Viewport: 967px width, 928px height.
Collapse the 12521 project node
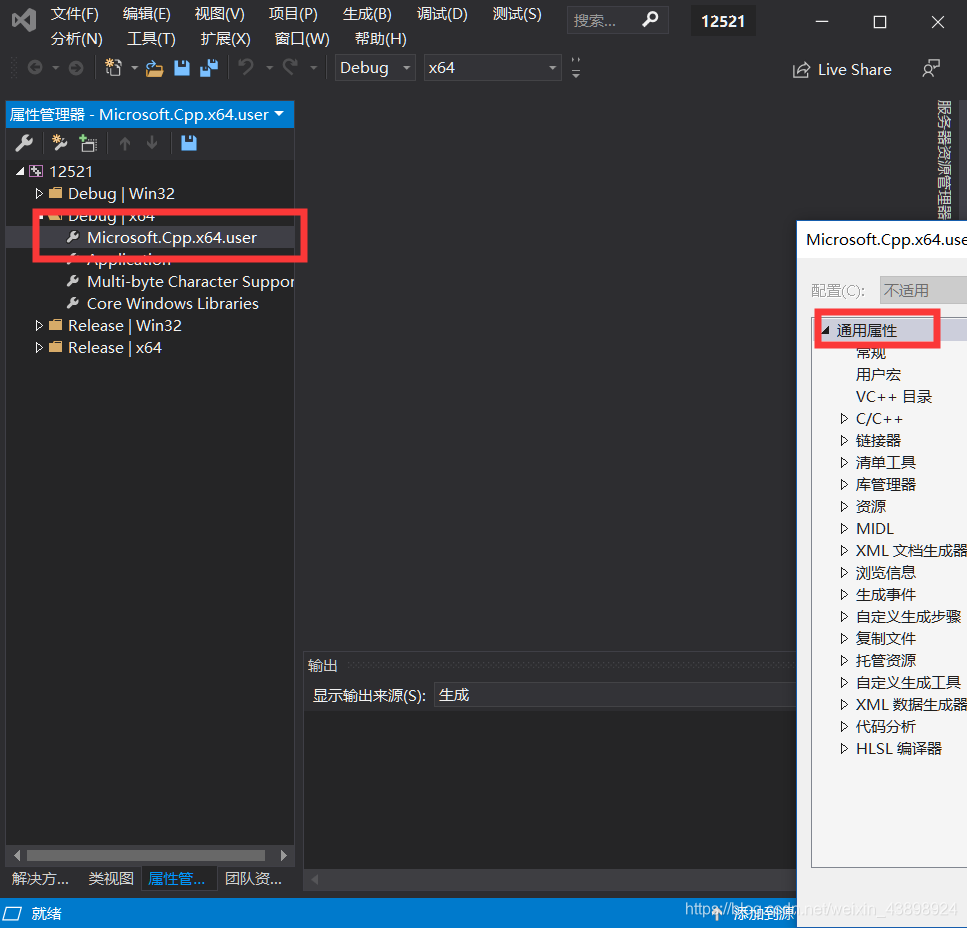tap(20, 171)
